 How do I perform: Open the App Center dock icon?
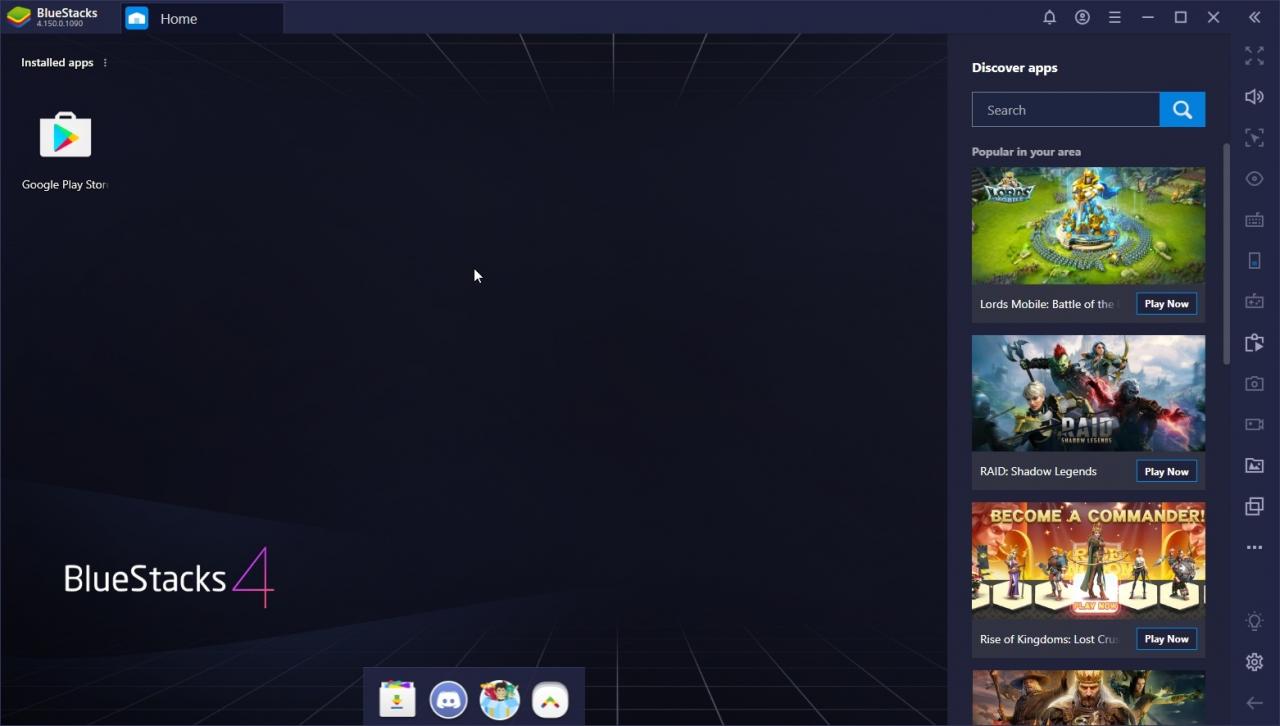397,699
